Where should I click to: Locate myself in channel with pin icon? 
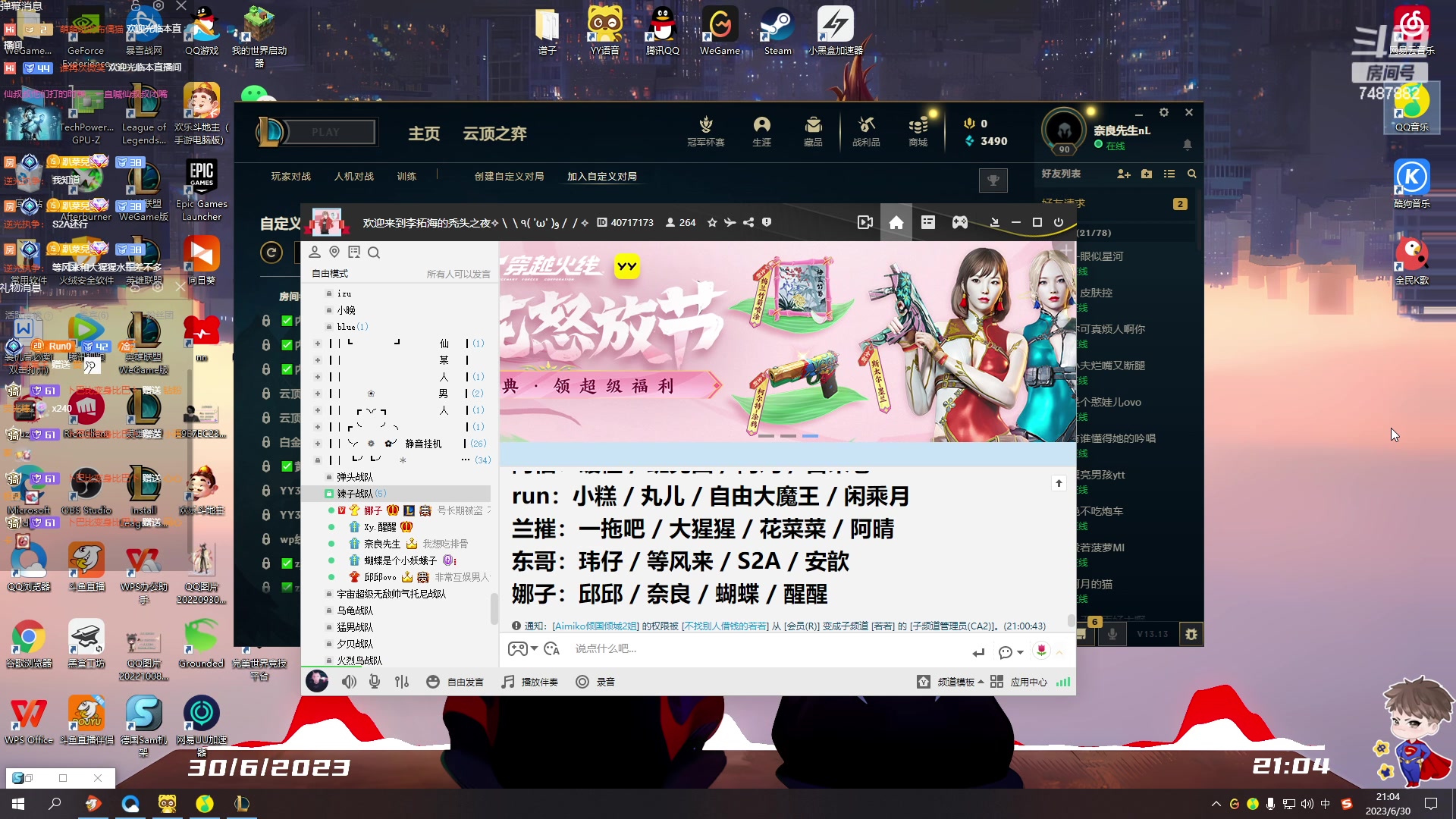[334, 252]
